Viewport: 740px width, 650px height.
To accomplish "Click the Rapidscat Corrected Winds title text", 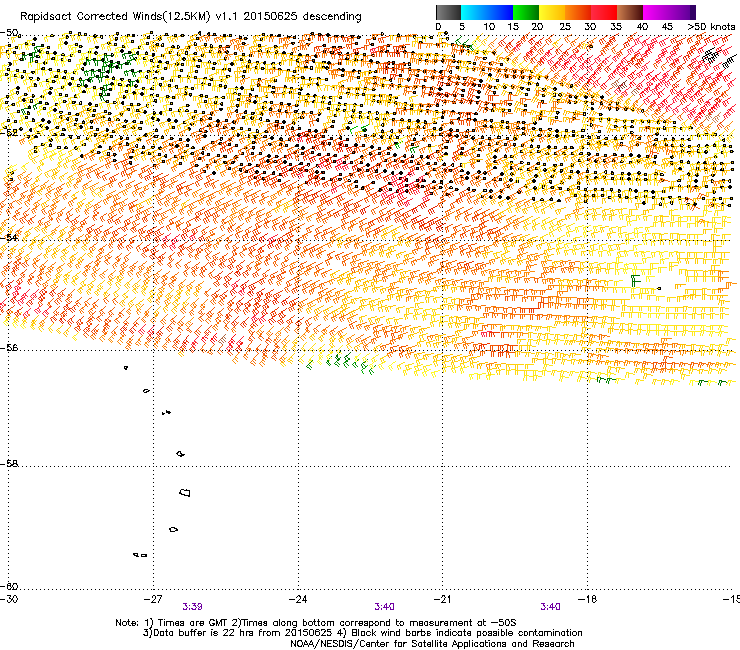I will pos(191,16).
